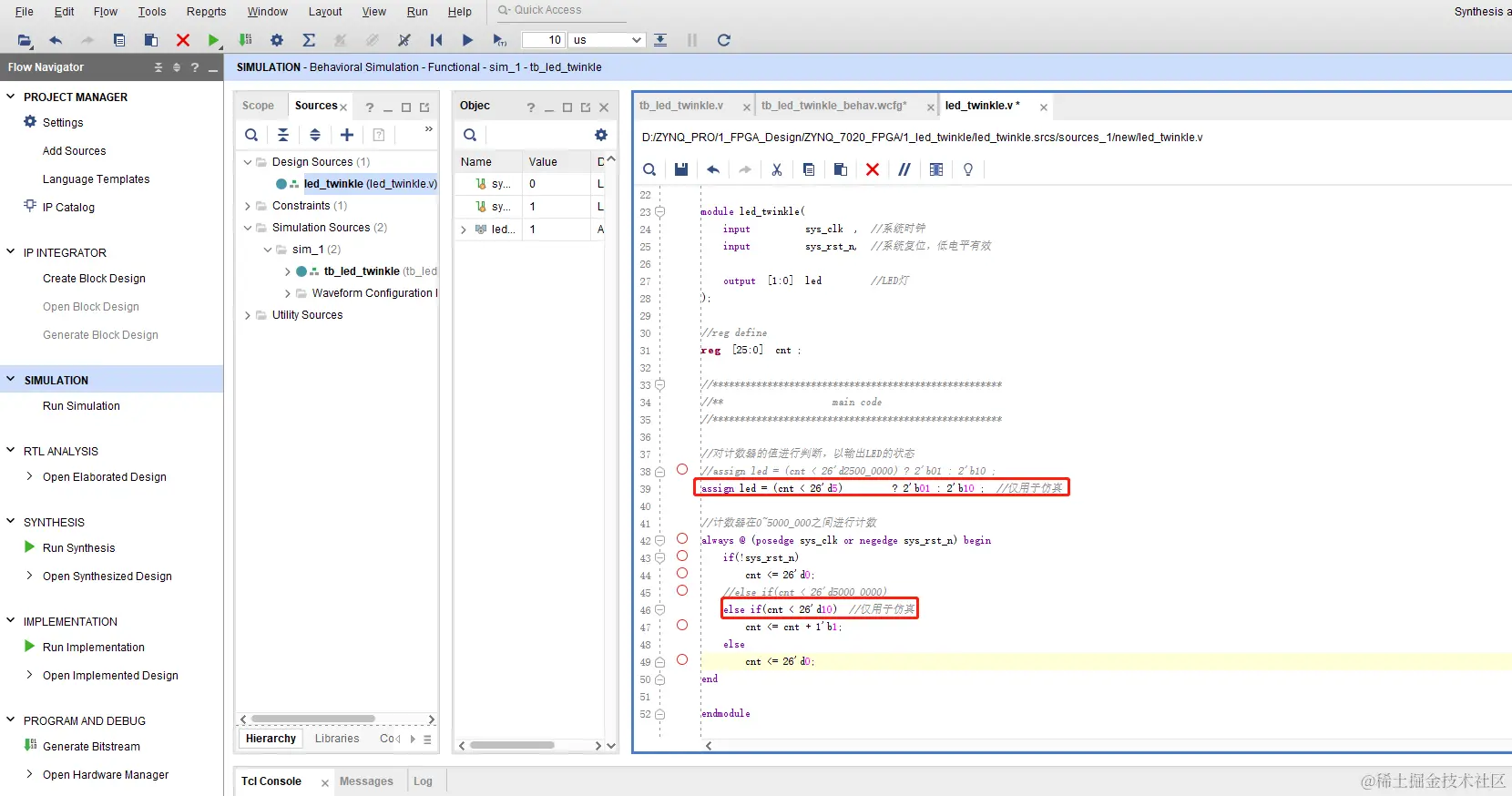Expand the Utility Sources tree node
Image resolution: width=1512 pixels, height=796 pixels.
coord(248,315)
